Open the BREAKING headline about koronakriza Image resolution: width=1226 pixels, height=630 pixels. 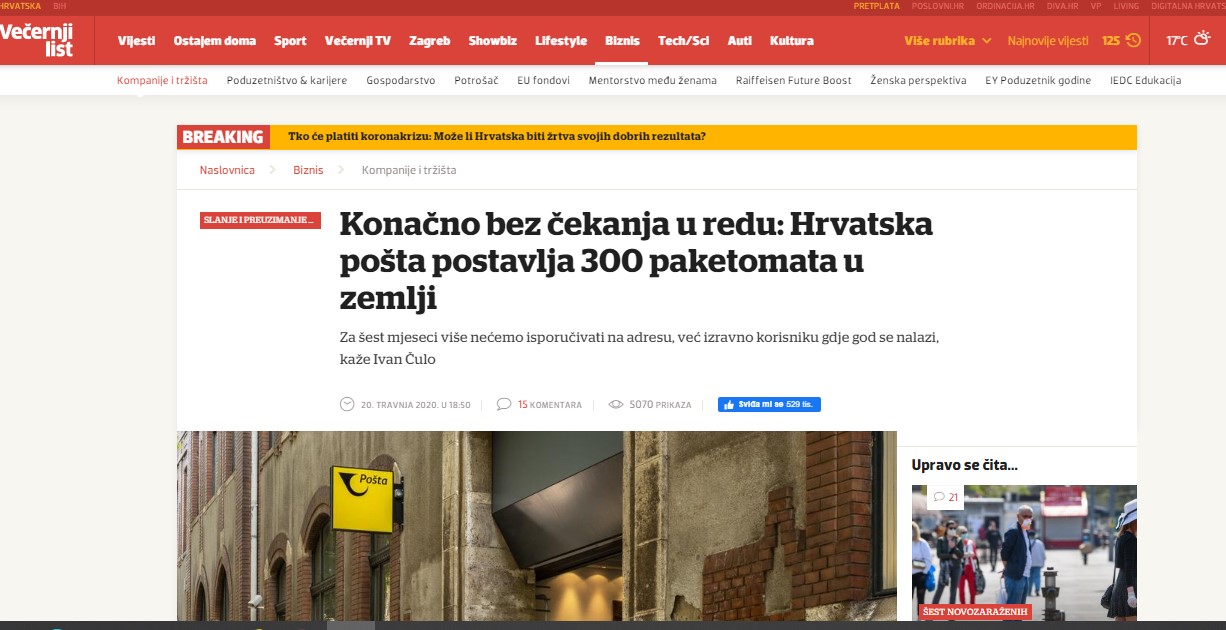(x=496, y=137)
